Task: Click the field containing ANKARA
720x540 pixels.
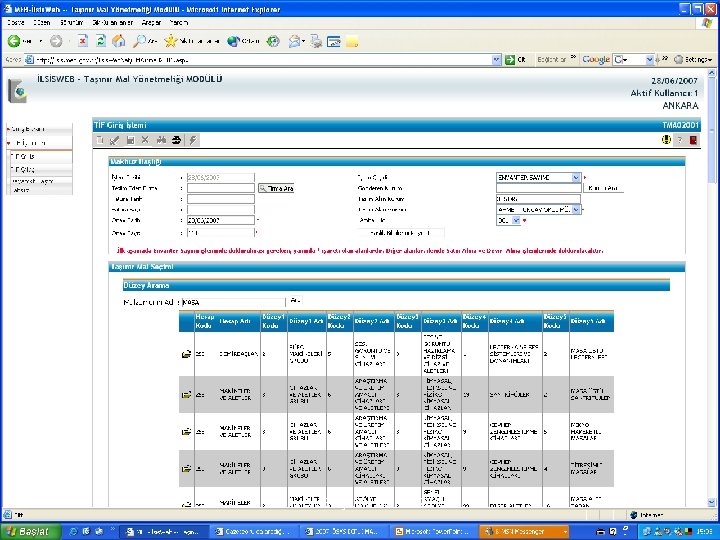Action: coord(538,199)
